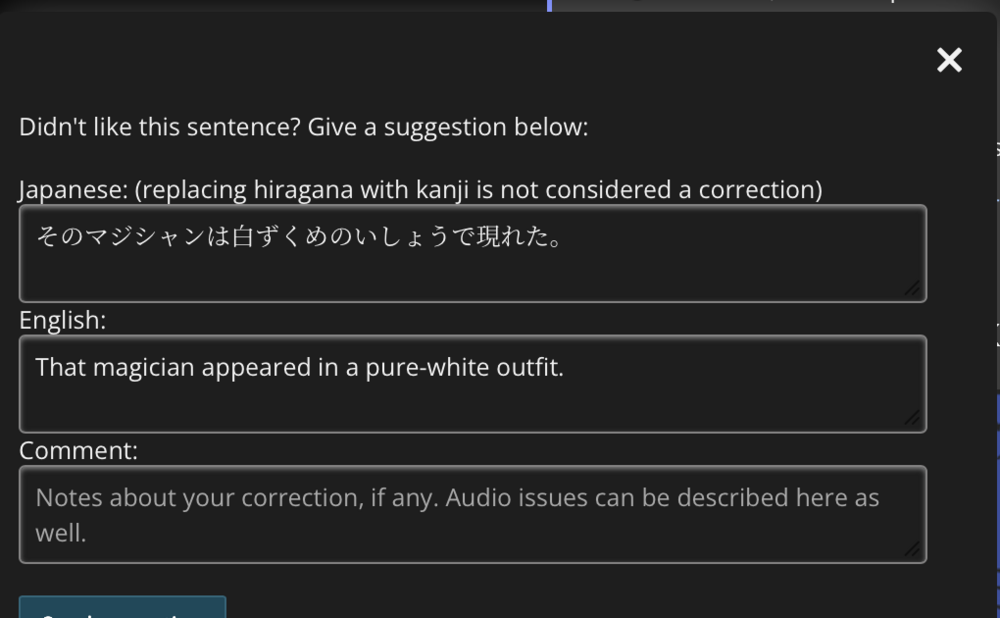Screen dimensions: 1000x618
Task: Focus the Comment notes text box
Action: coord(472,514)
